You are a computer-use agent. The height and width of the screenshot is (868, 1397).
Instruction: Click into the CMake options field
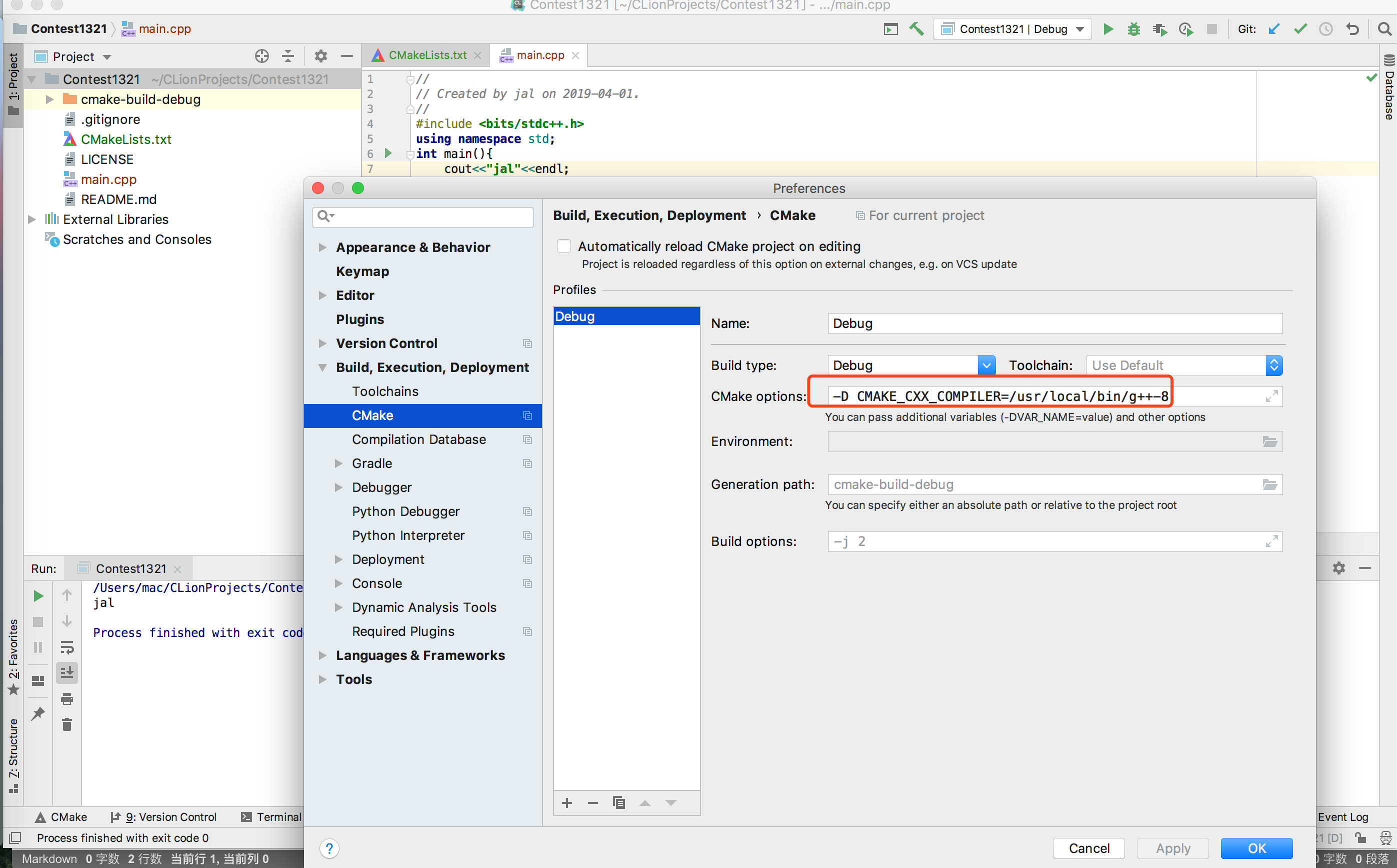pyautogui.click(x=1033, y=396)
